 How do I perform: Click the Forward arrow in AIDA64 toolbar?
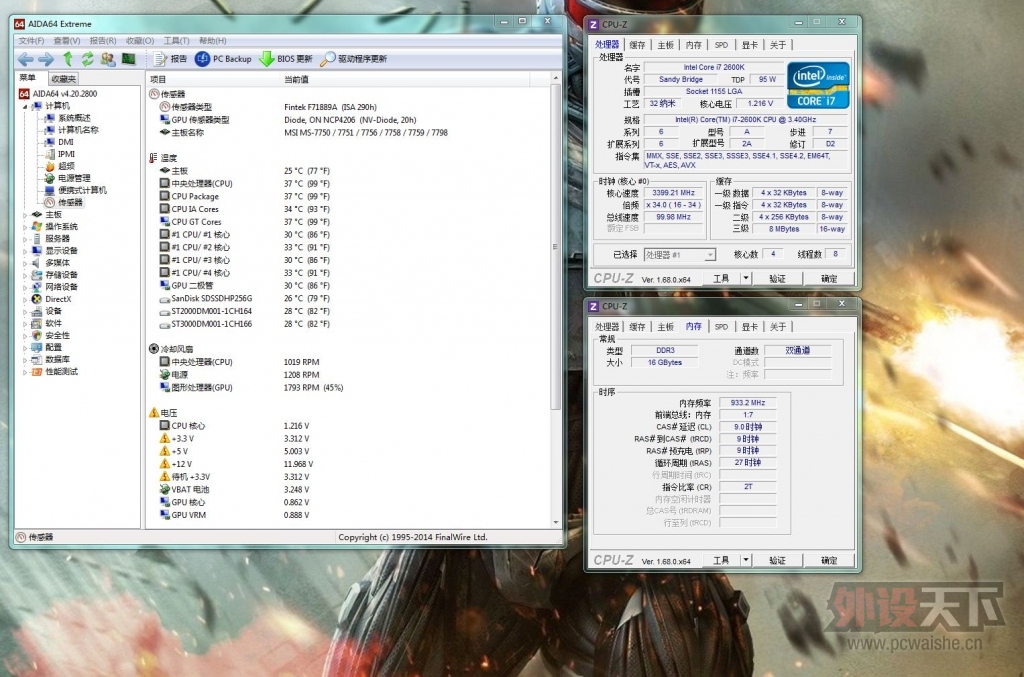tap(46, 59)
